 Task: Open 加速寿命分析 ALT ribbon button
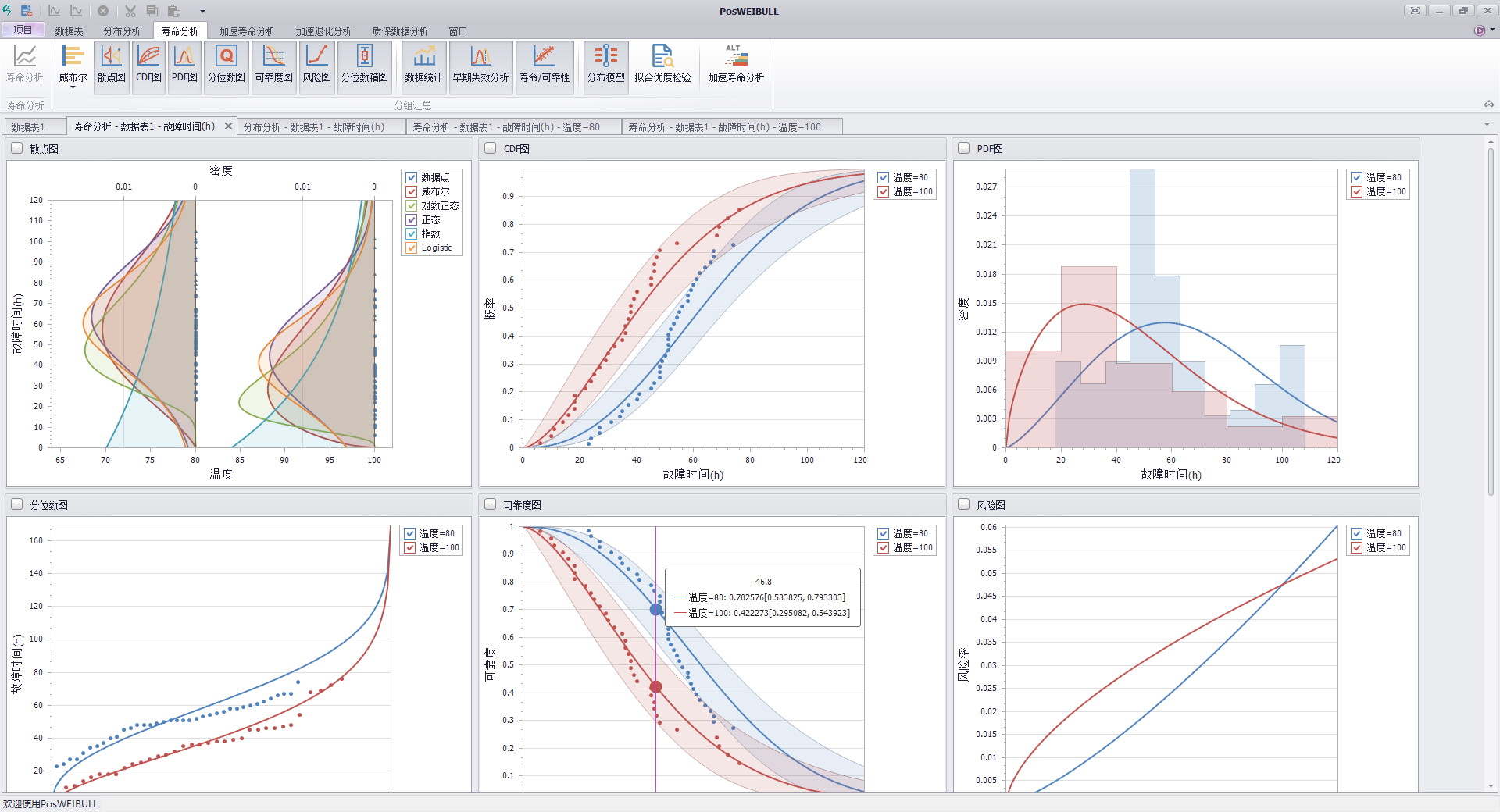[736, 64]
